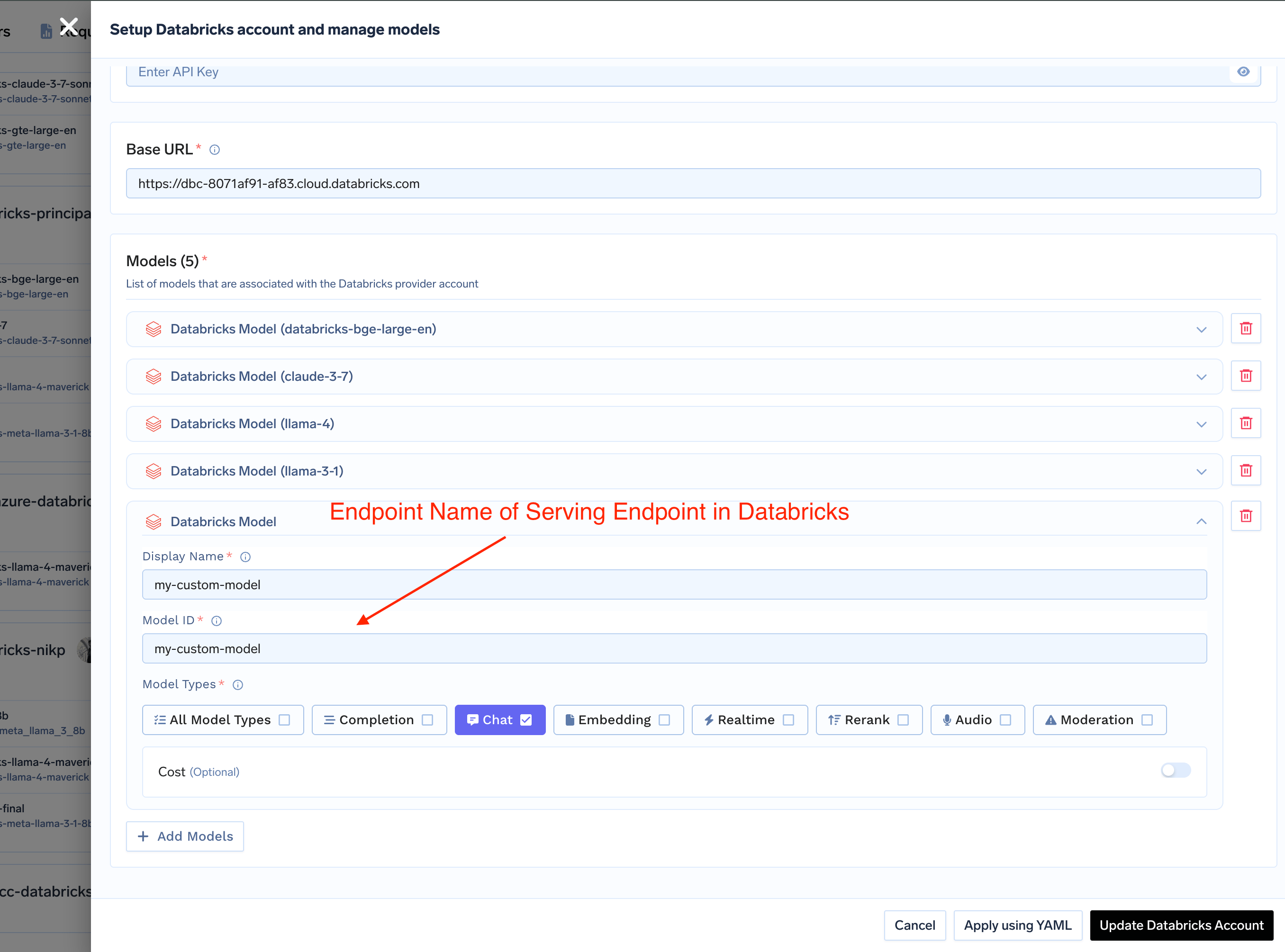Click Apply using YAML
Viewport: 1285px width, 952px height.
(1017, 925)
